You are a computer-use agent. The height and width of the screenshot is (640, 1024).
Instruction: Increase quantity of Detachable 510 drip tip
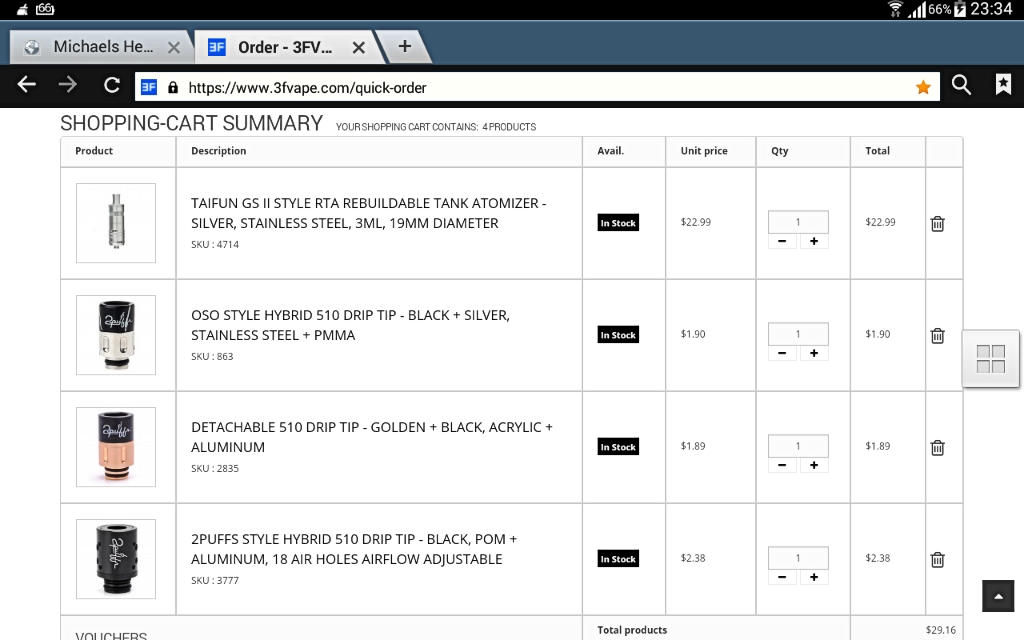(x=814, y=465)
